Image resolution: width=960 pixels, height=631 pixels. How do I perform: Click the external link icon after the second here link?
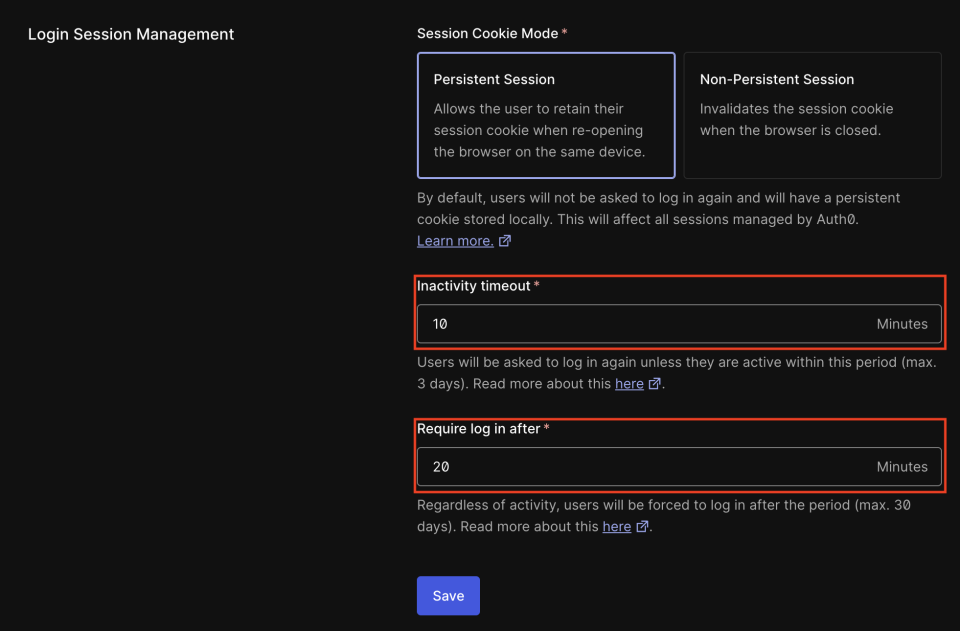tap(641, 526)
